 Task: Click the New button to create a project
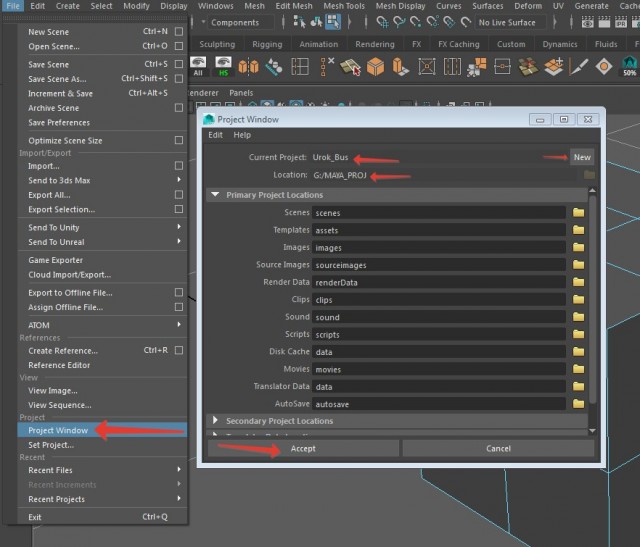582,157
